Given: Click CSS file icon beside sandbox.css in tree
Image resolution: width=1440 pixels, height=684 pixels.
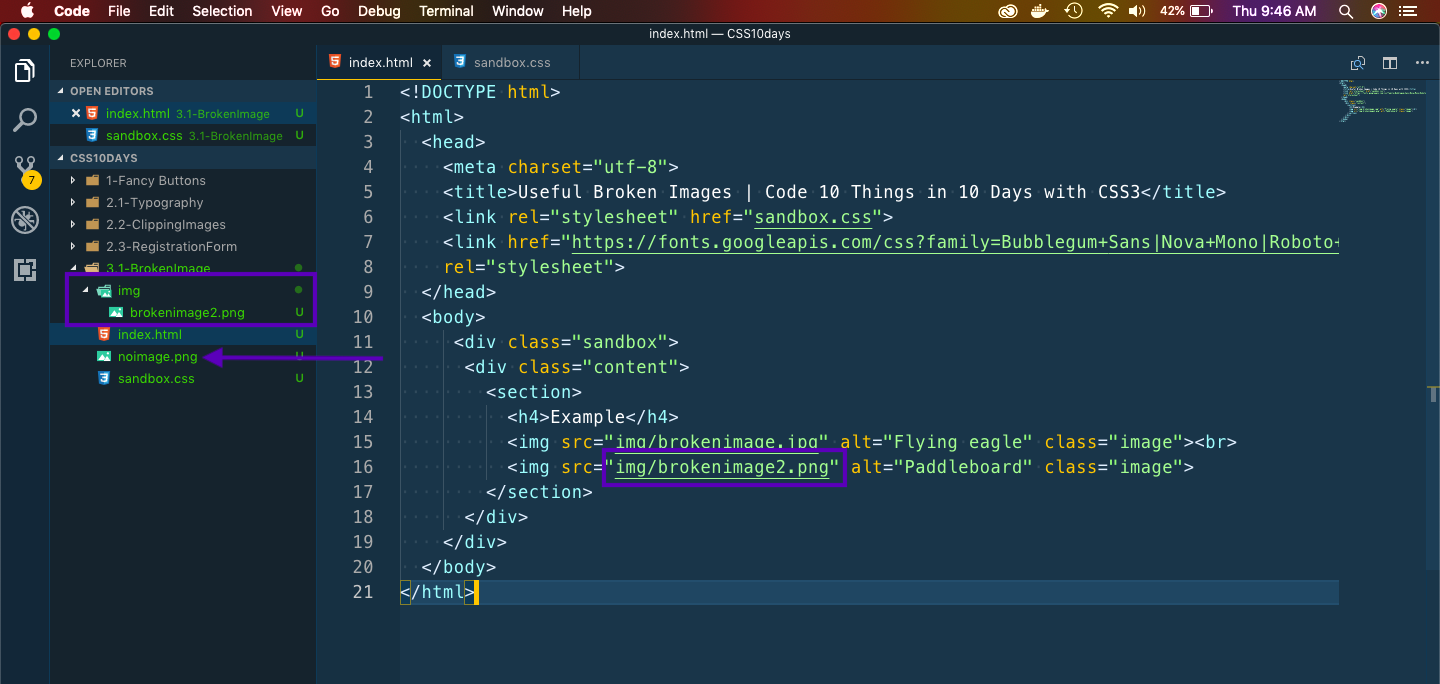Looking at the screenshot, I should (104, 378).
